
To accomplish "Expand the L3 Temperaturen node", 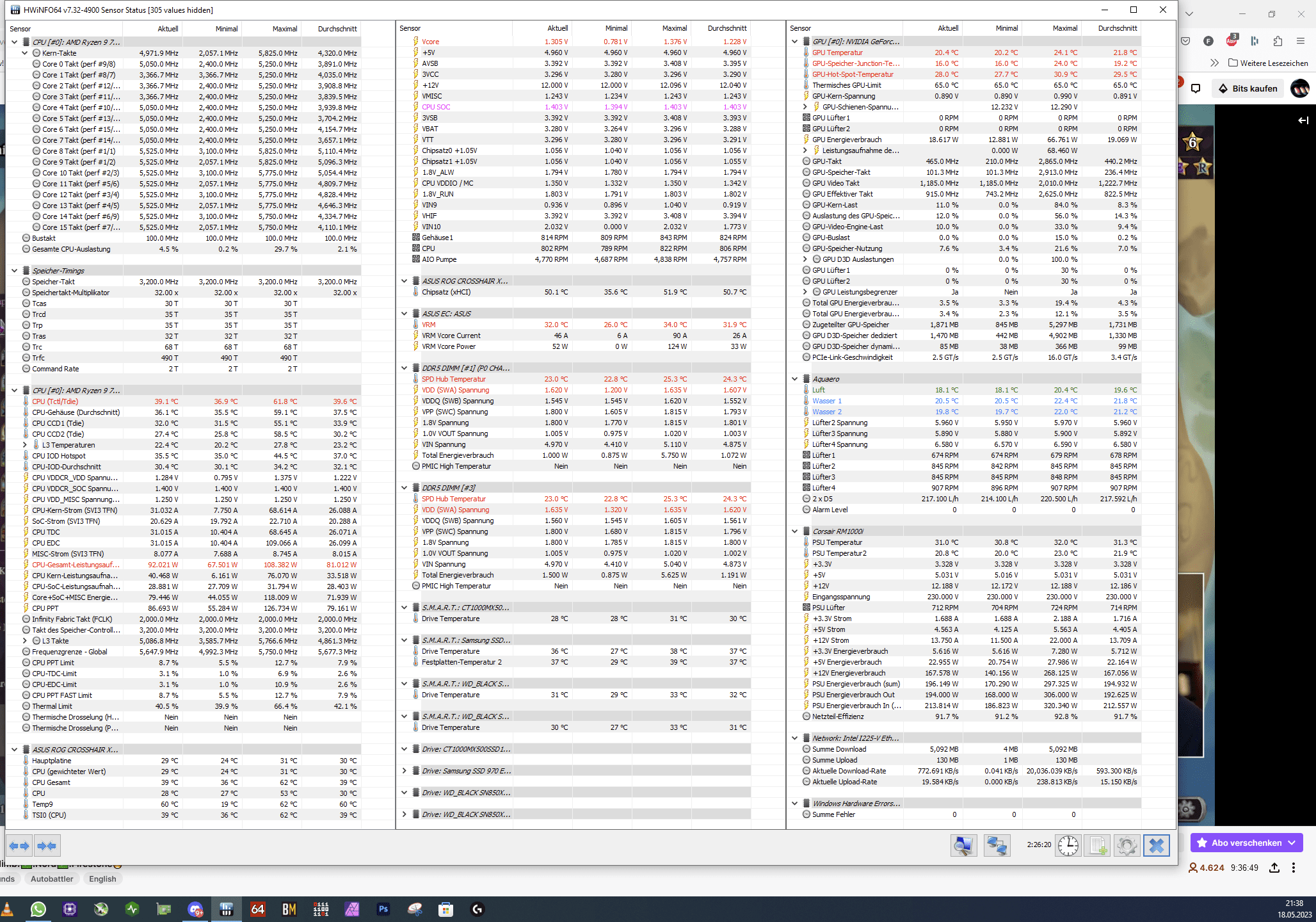I will (25, 445).
